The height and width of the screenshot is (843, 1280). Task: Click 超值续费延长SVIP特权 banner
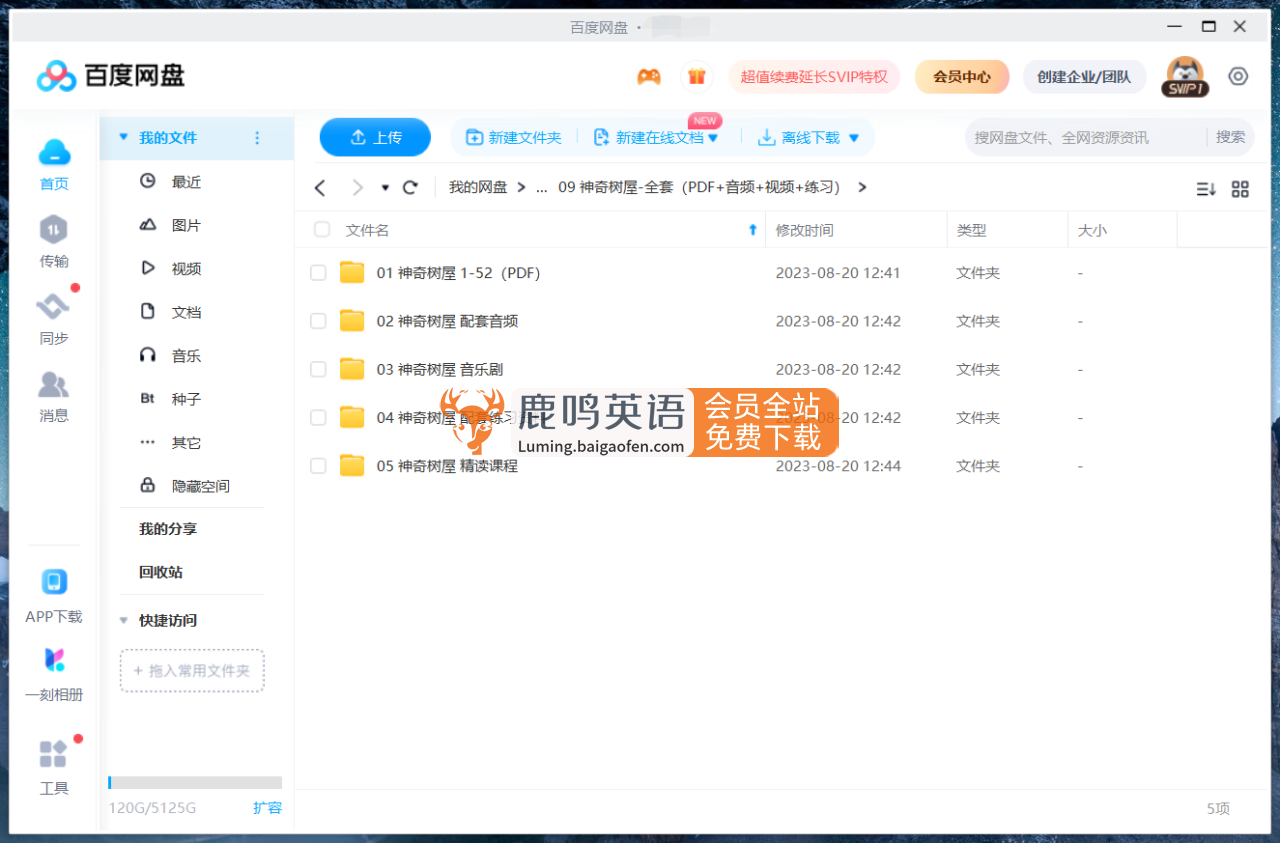[814, 77]
